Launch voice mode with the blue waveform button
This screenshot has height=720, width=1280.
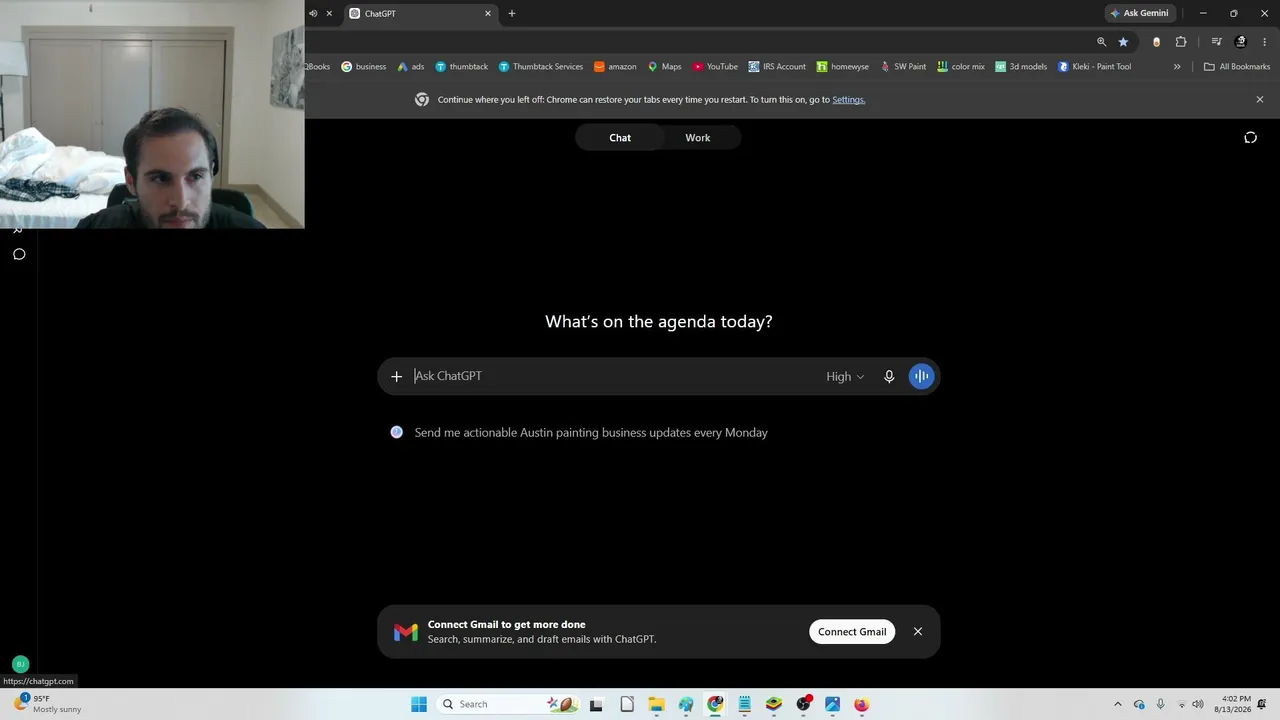(x=921, y=376)
